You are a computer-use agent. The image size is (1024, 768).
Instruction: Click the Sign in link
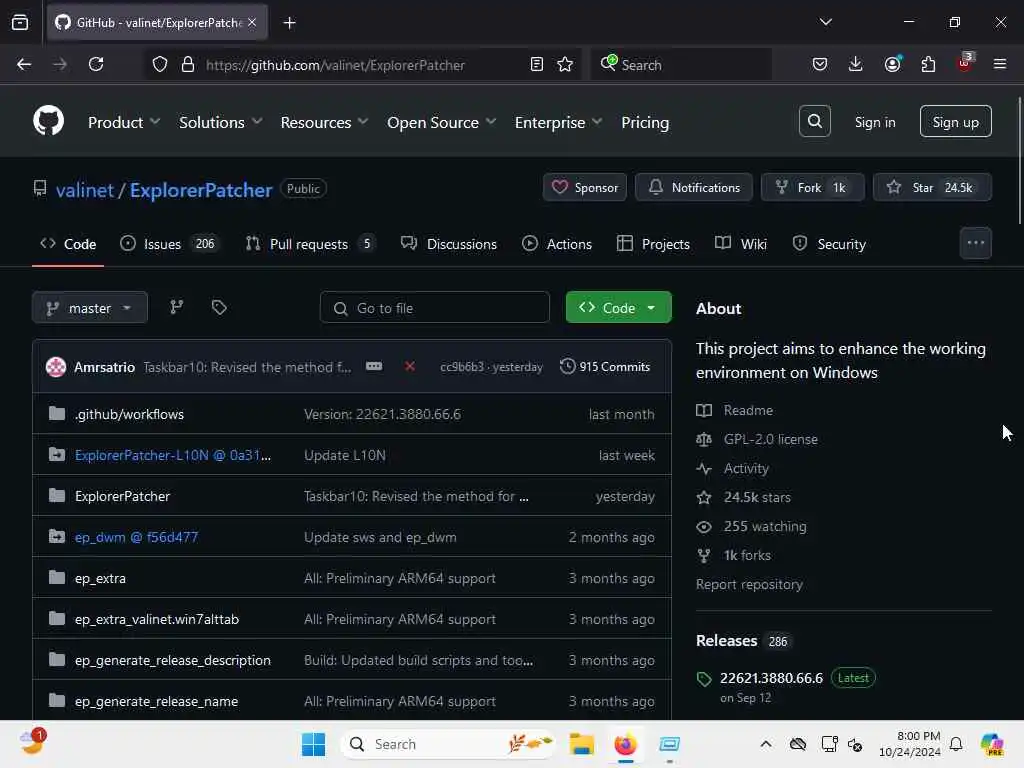coord(874,122)
